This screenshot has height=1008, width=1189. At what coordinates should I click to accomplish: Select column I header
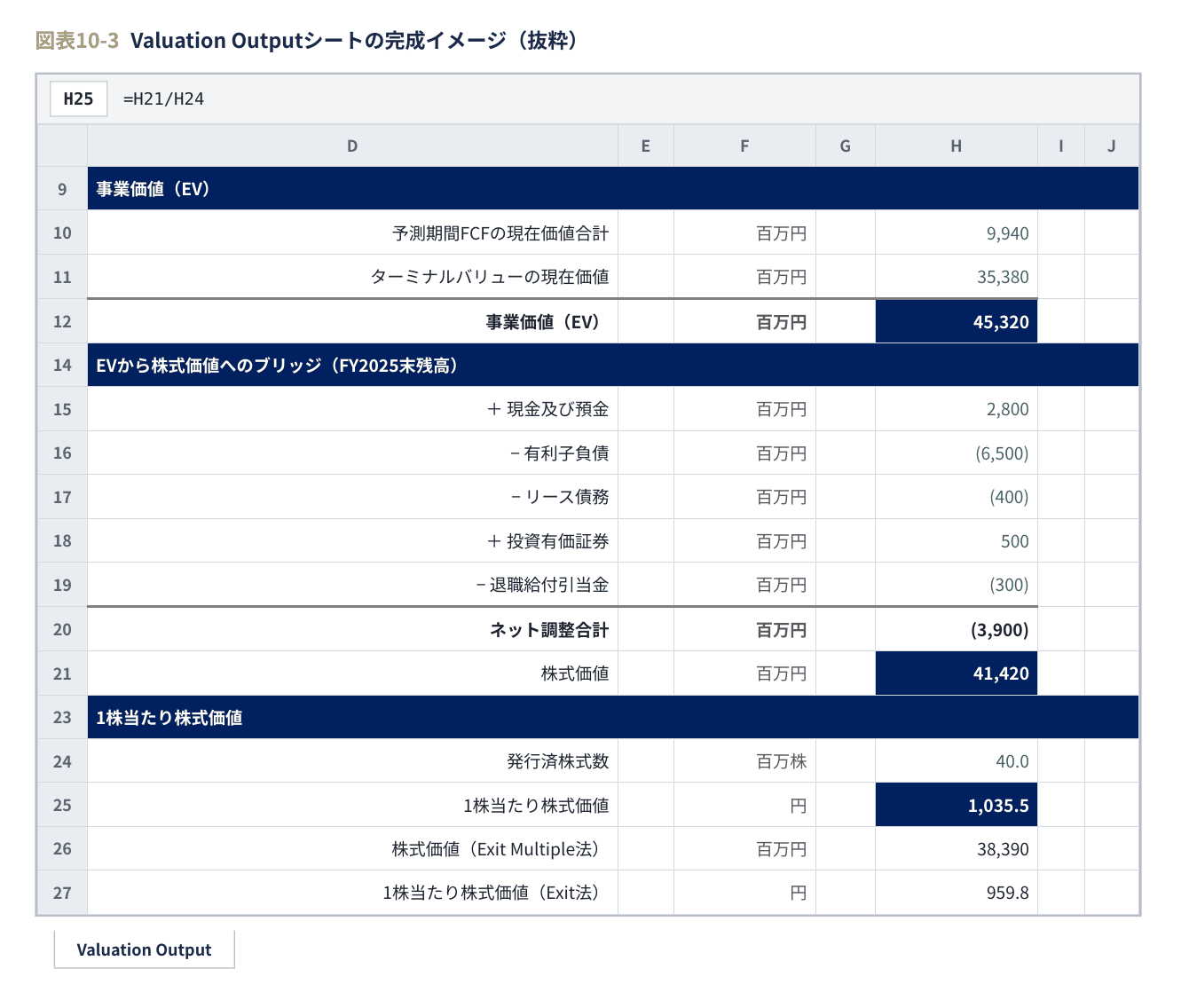tap(1060, 146)
